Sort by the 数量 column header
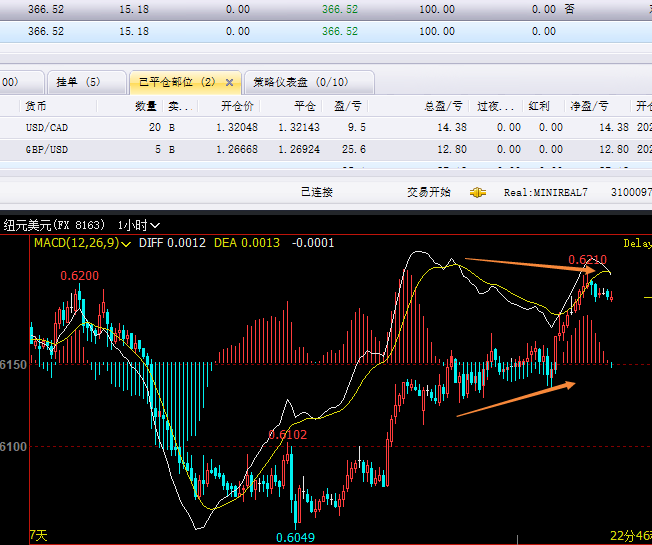The image size is (652, 545). click(146, 105)
